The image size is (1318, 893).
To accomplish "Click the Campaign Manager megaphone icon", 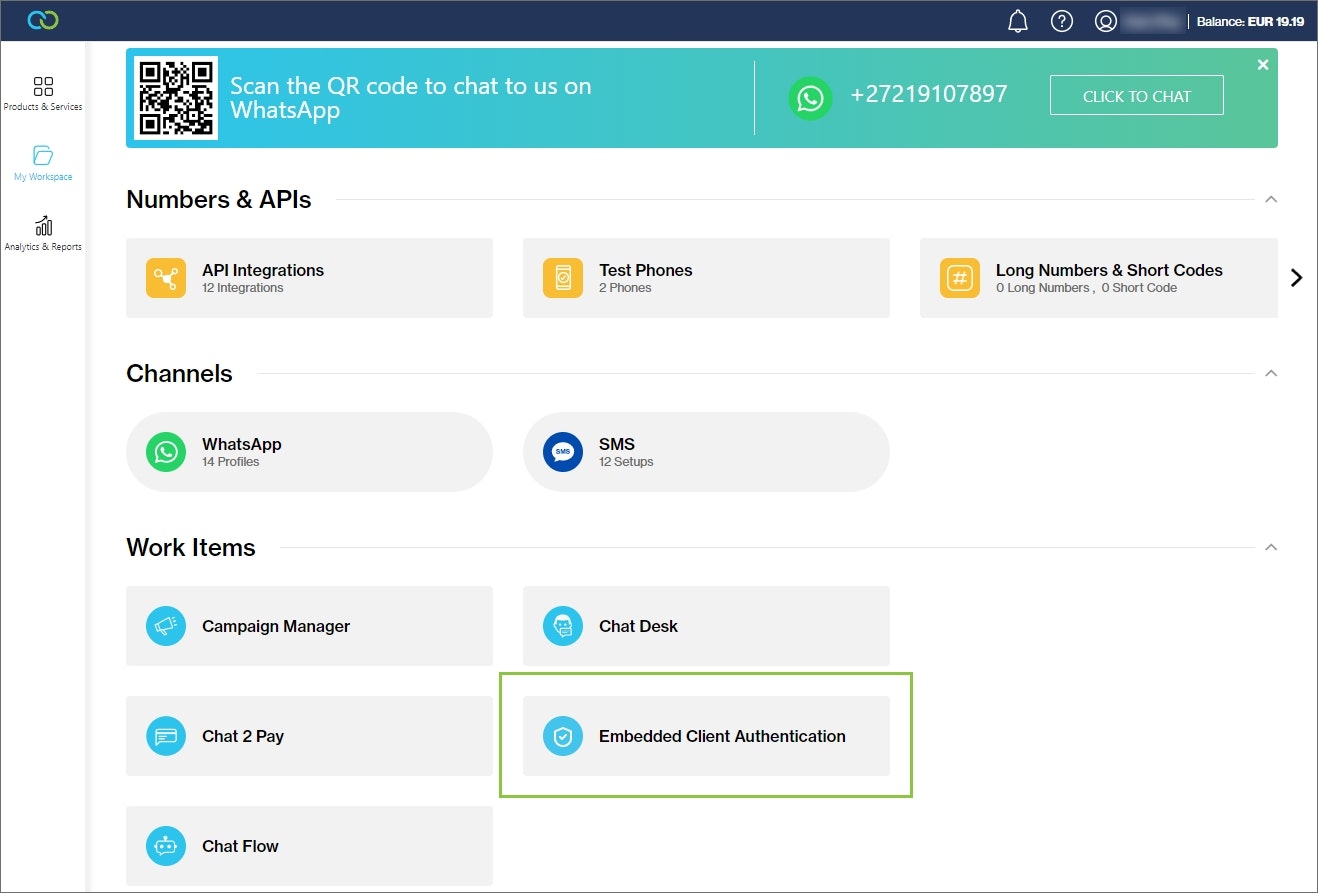I will pos(166,626).
